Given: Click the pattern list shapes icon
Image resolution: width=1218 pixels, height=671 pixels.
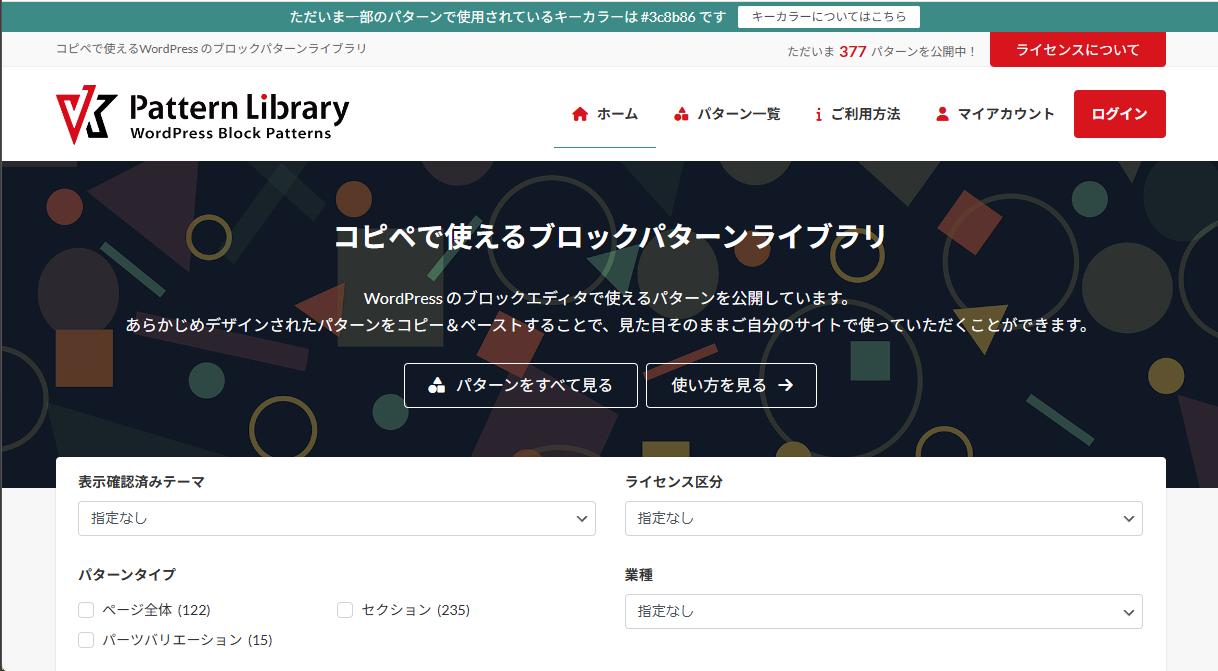Looking at the screenshot, I should point(681,114).
